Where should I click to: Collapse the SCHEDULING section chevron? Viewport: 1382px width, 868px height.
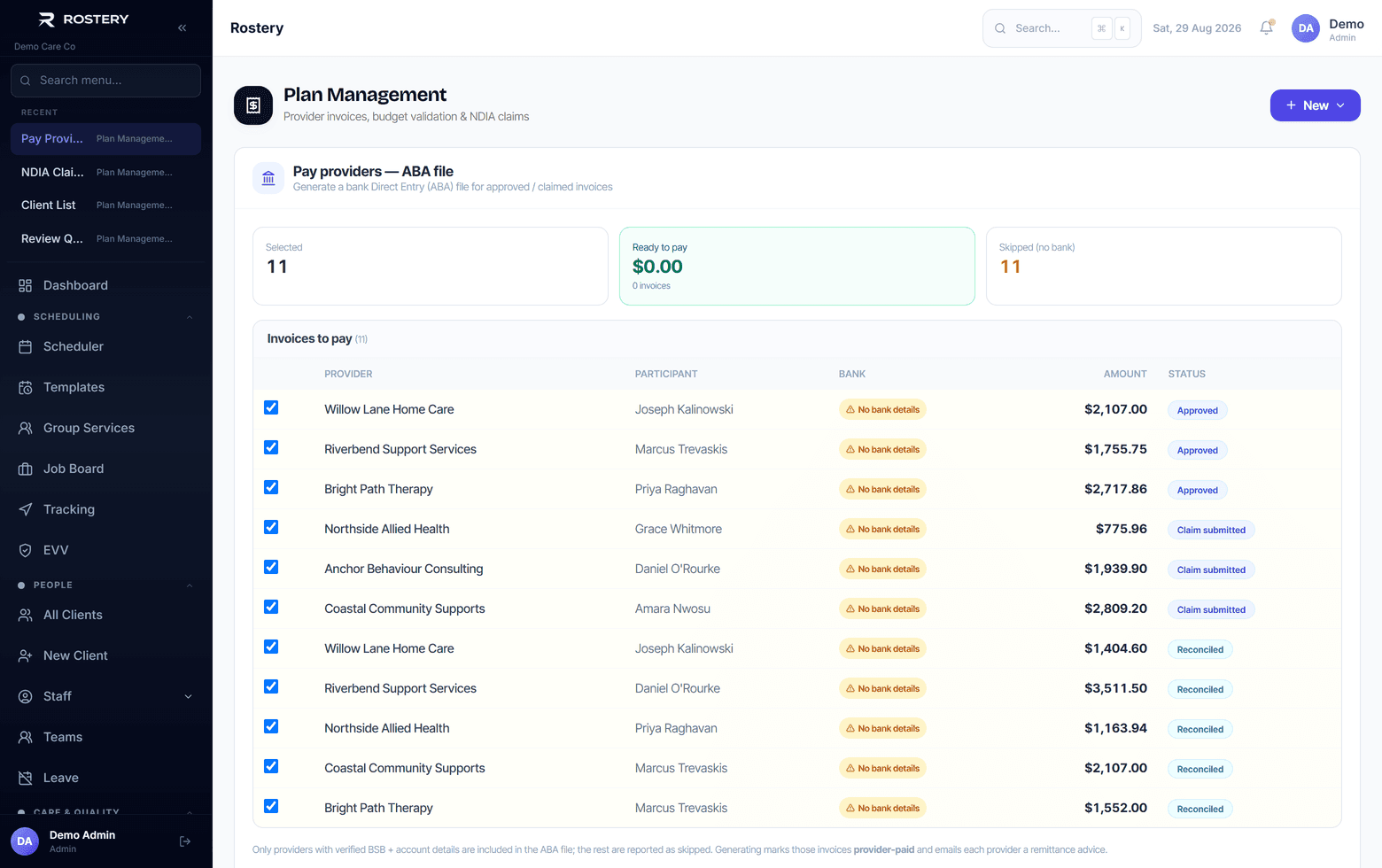click(x=189, y=317)
